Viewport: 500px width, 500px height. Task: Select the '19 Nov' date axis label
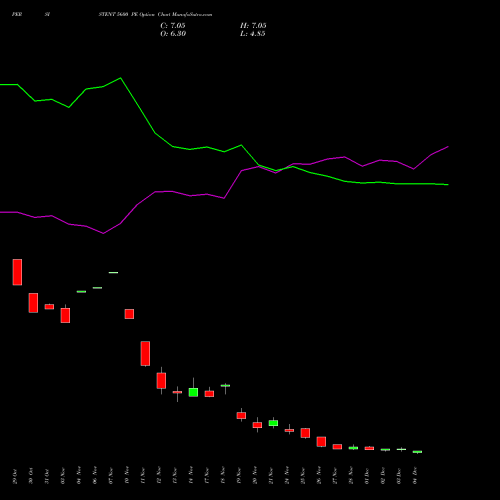pyautogui.click(x=239, y=476)
